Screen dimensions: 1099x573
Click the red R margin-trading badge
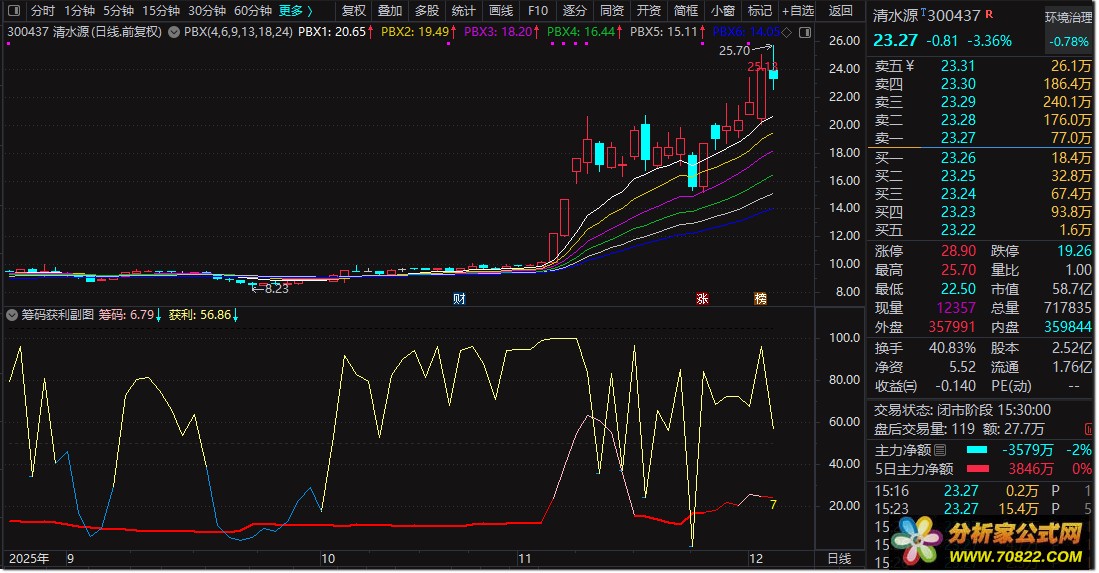coord(989,14)
